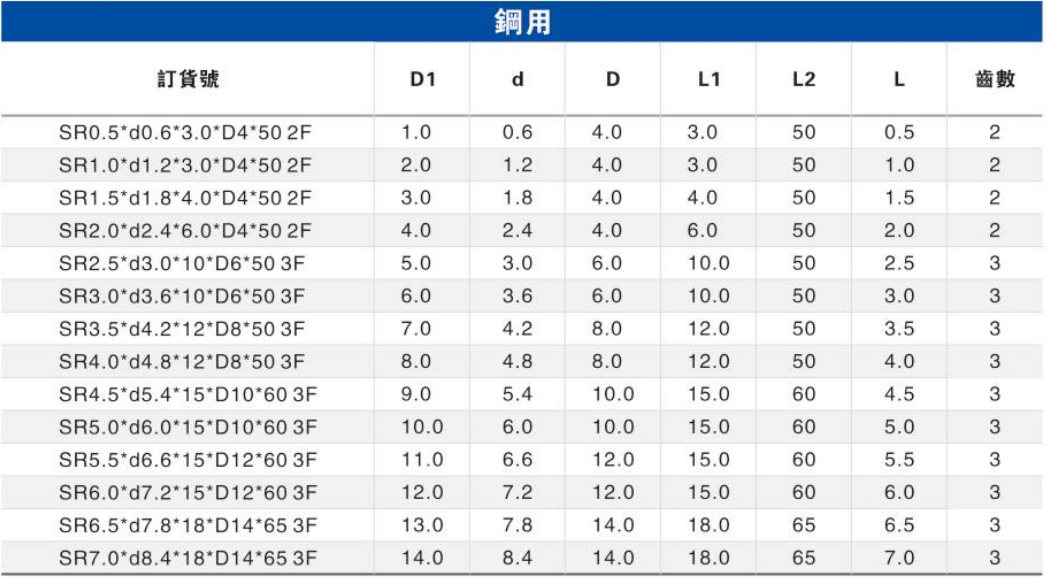
Task: Select order number SR0.5*d0.6*3.0*D4*50 2F
Action: [x=185, y=133]
